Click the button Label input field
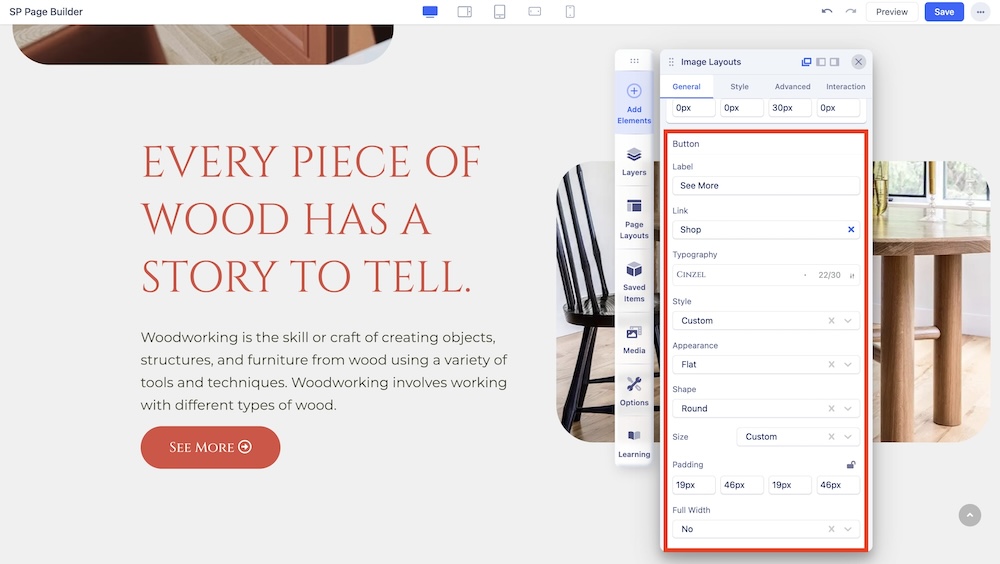1000x564 pixels. coord(765,186)
